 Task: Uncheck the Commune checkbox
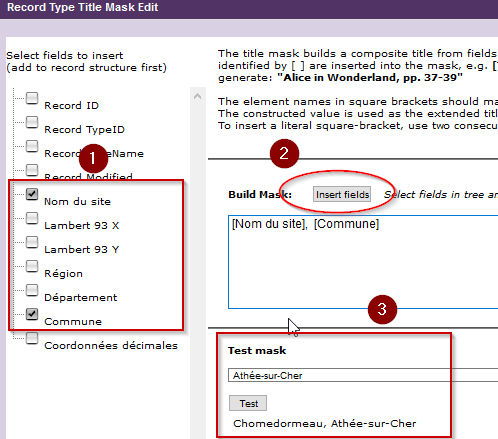[32, 314]
